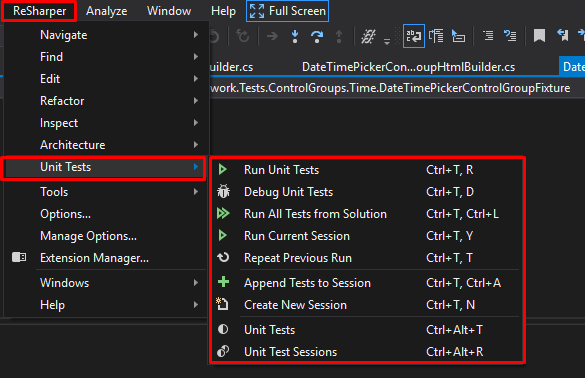Click the green Run Unit Tests play icon

click(223, 169)
